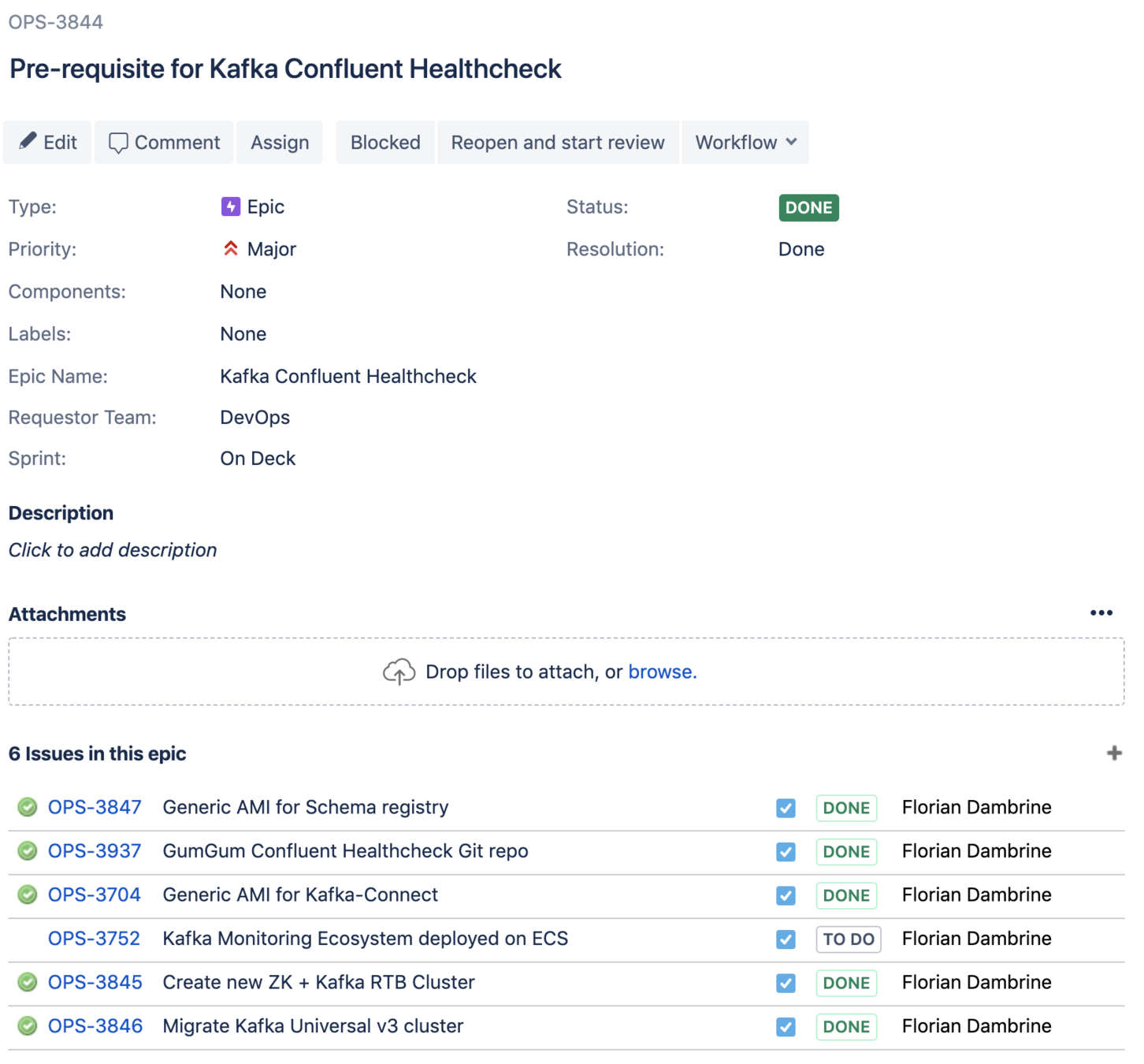
Task: Open issue OPS-3847 link
Action: [x=95, y=807]
